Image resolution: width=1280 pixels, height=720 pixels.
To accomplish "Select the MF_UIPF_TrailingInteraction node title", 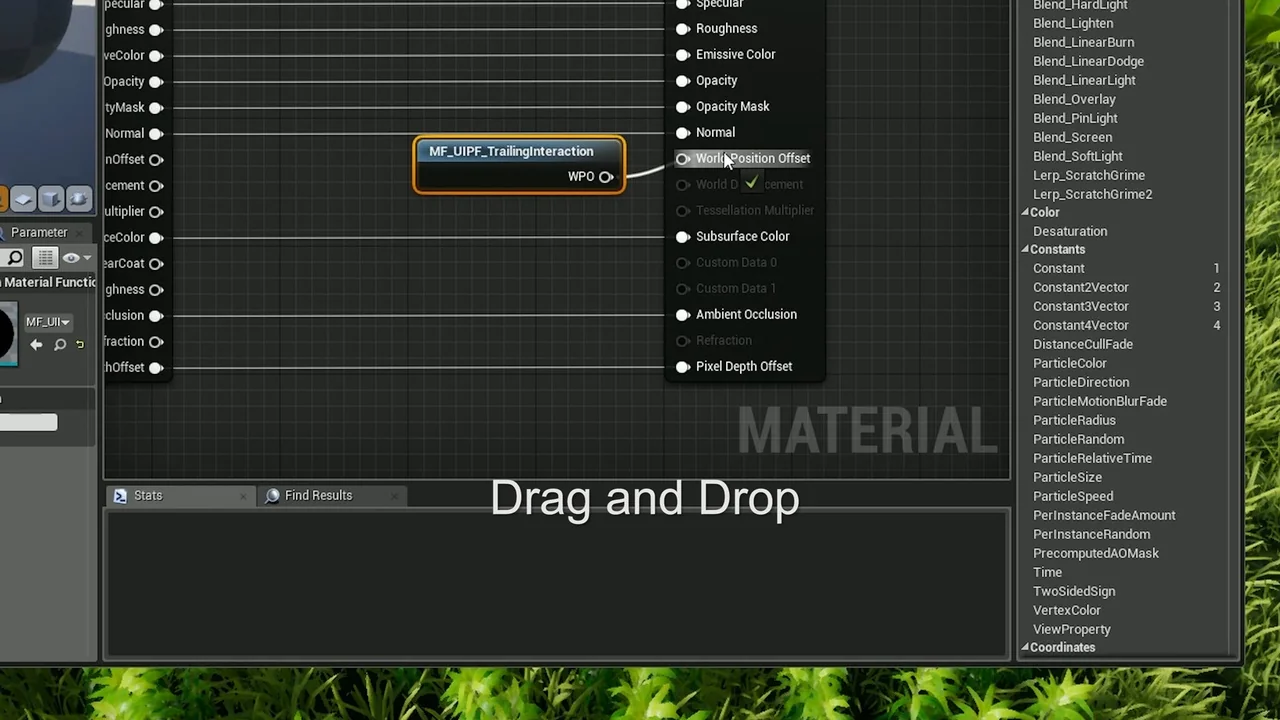I will point(511,151).
